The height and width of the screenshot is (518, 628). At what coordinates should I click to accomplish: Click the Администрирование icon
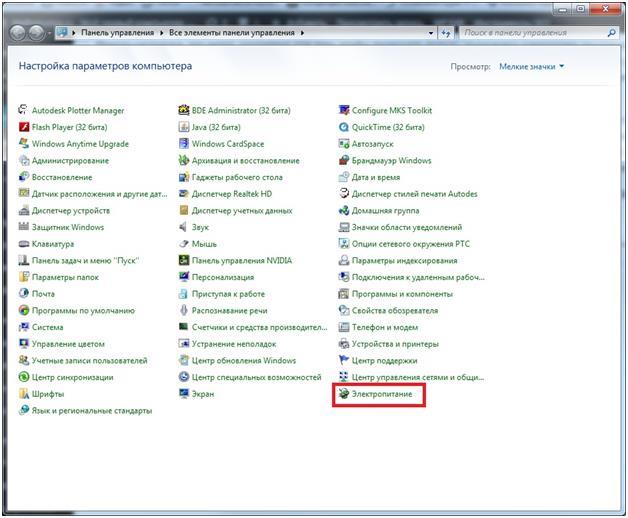(x=24, y=160)
